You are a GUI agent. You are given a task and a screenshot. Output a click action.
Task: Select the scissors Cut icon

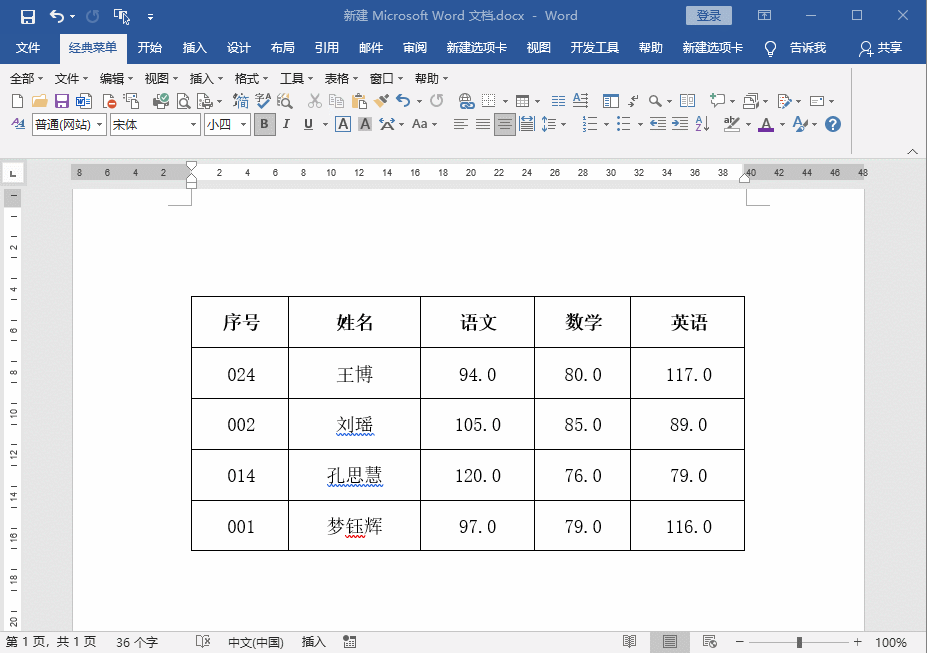[x=314, y=100]
